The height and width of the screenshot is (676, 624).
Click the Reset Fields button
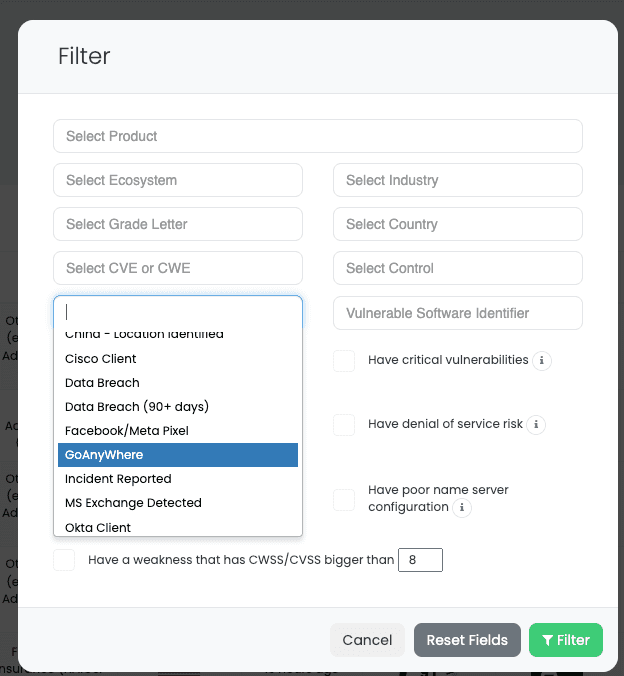point(467,640)
